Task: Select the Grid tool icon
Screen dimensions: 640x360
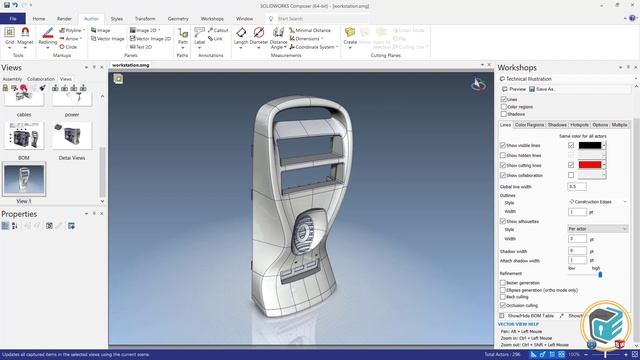Action: [x=9, y=32]
